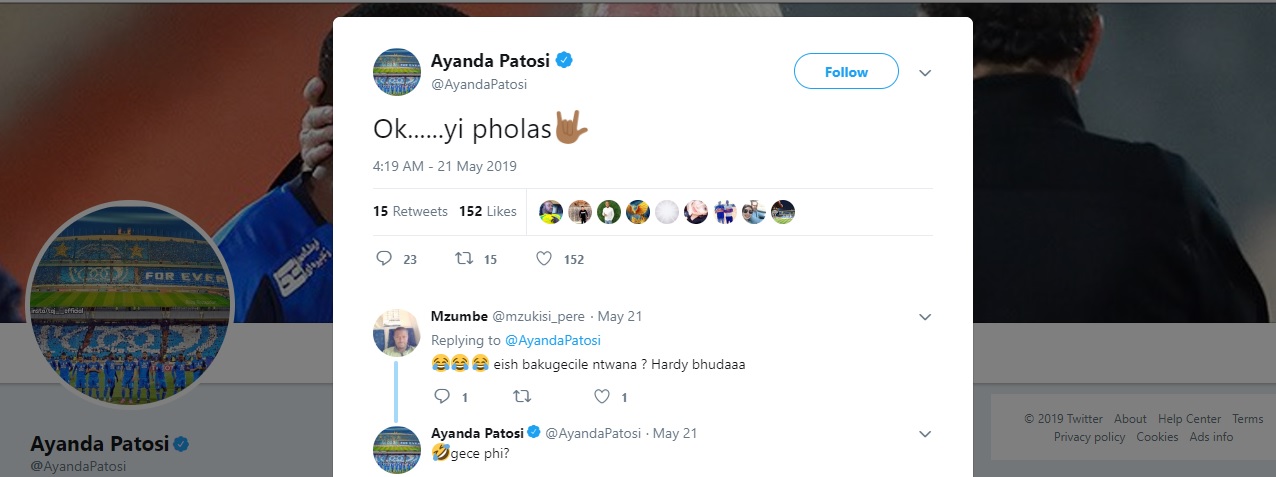Screen dimensions: 1276x477
Task: View the 15 Retweets list
Action: 408,211
